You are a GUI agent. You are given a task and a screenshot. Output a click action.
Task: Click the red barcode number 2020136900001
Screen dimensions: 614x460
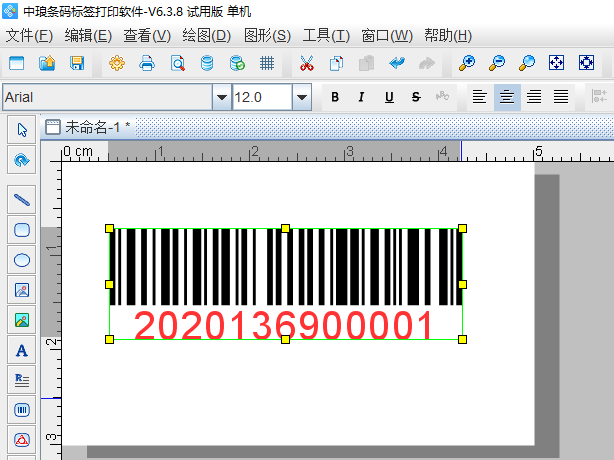coord(284,326)
